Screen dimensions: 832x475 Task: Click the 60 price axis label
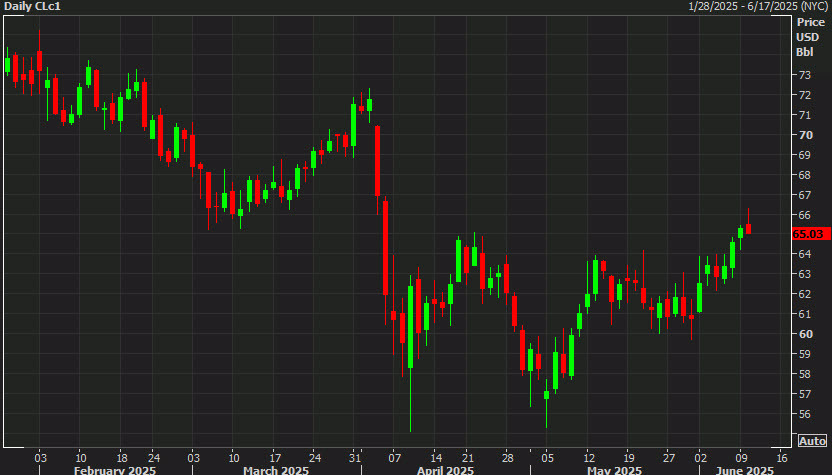tap(805, 334)
